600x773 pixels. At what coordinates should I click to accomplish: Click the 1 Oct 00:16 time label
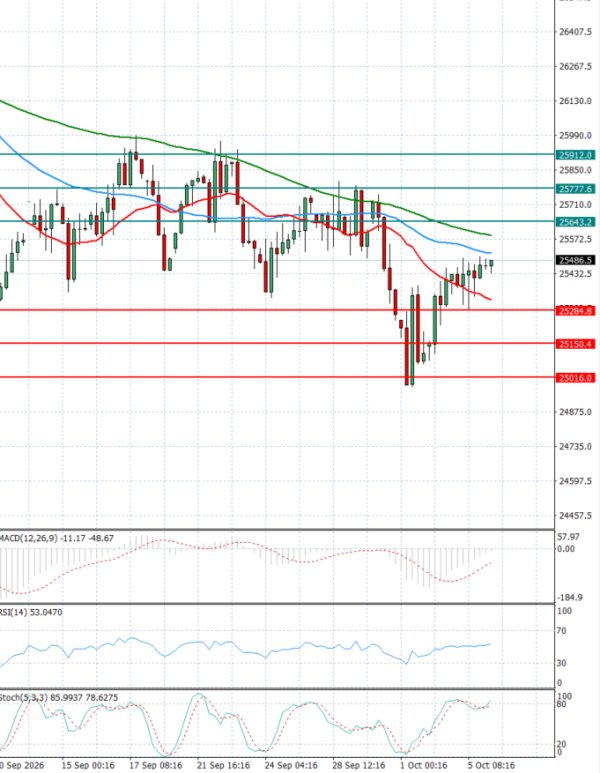[x=424, y=765]
